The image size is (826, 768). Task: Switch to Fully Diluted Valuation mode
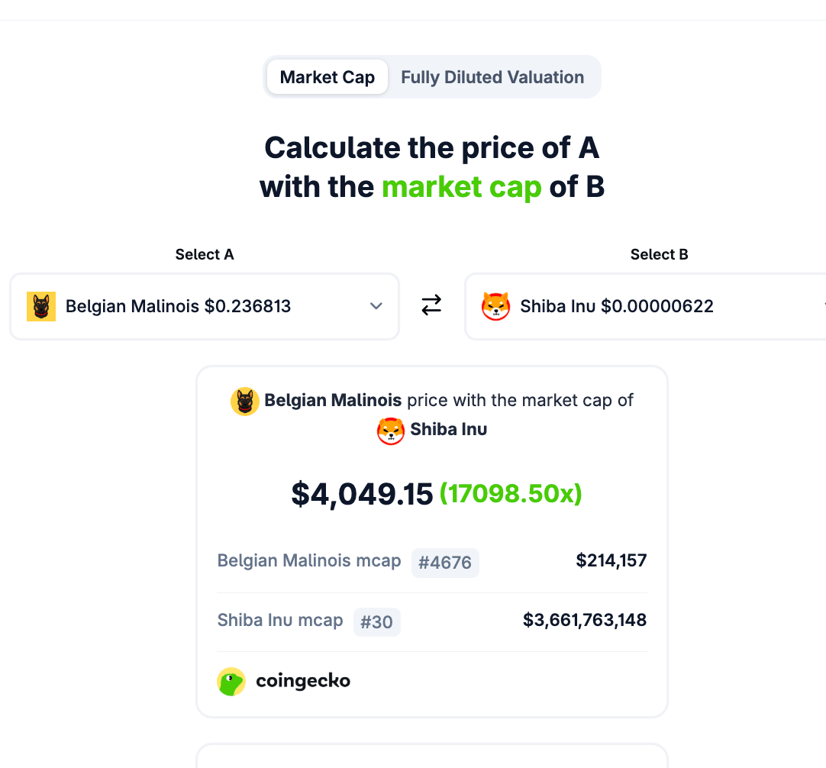pyautogui.click(x=492, y=77)
